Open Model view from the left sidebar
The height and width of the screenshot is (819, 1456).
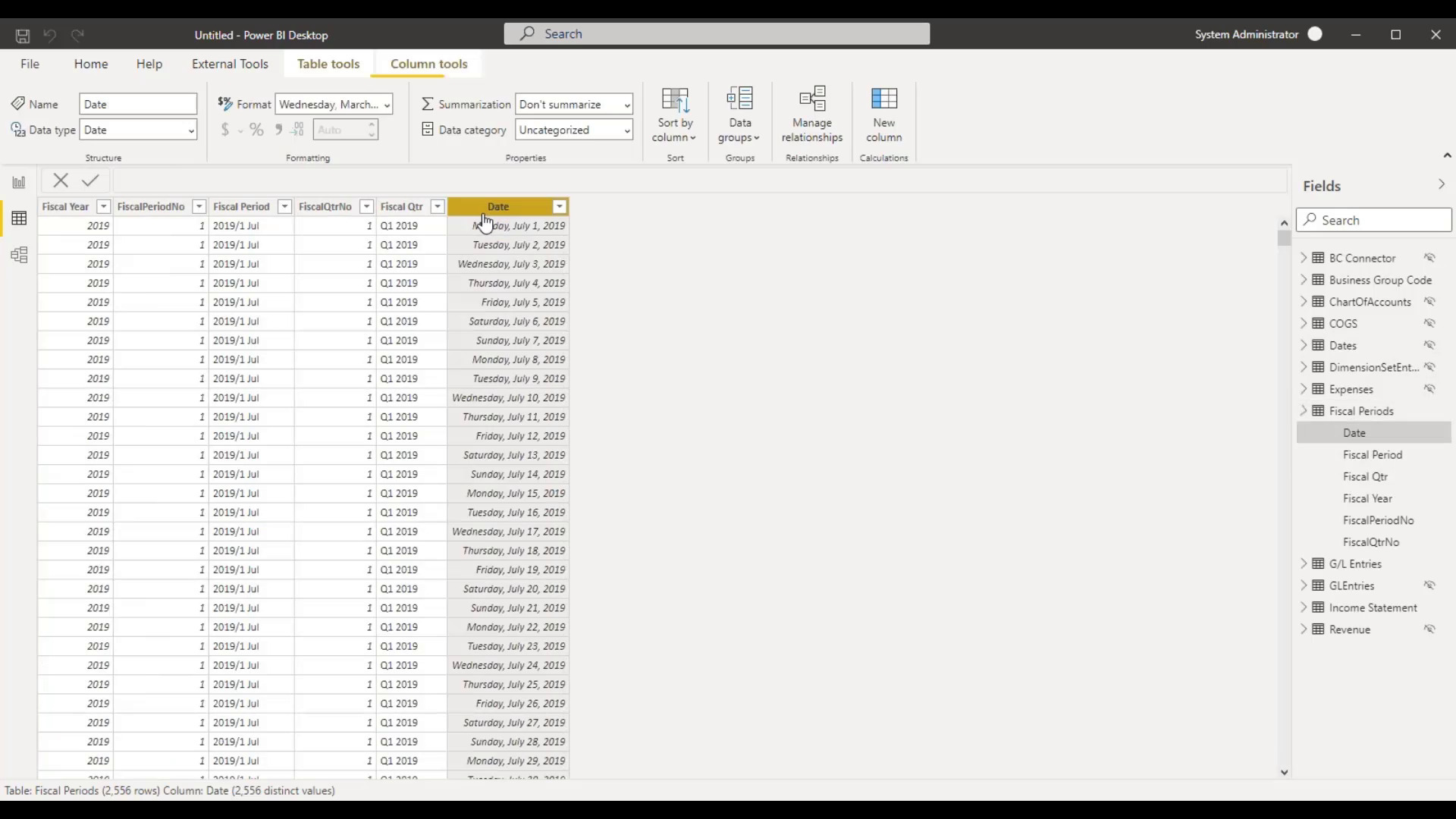pyautogui.click(x=19, y=256)
